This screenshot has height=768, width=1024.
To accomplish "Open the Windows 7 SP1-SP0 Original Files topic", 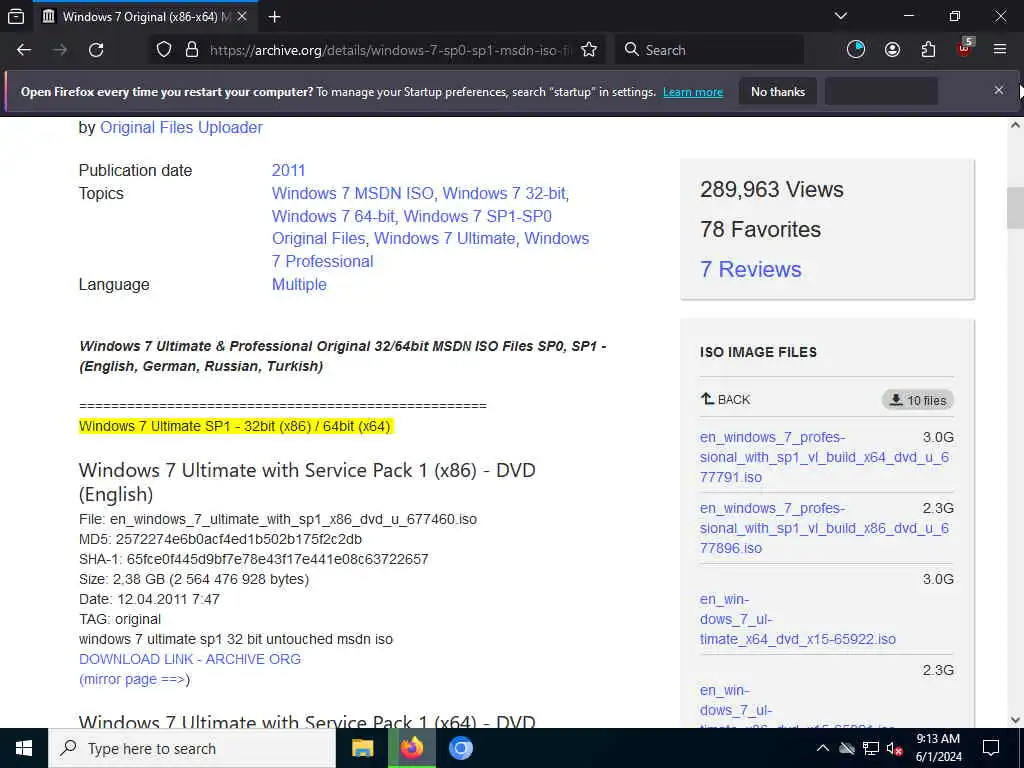I will coord(412,227).
